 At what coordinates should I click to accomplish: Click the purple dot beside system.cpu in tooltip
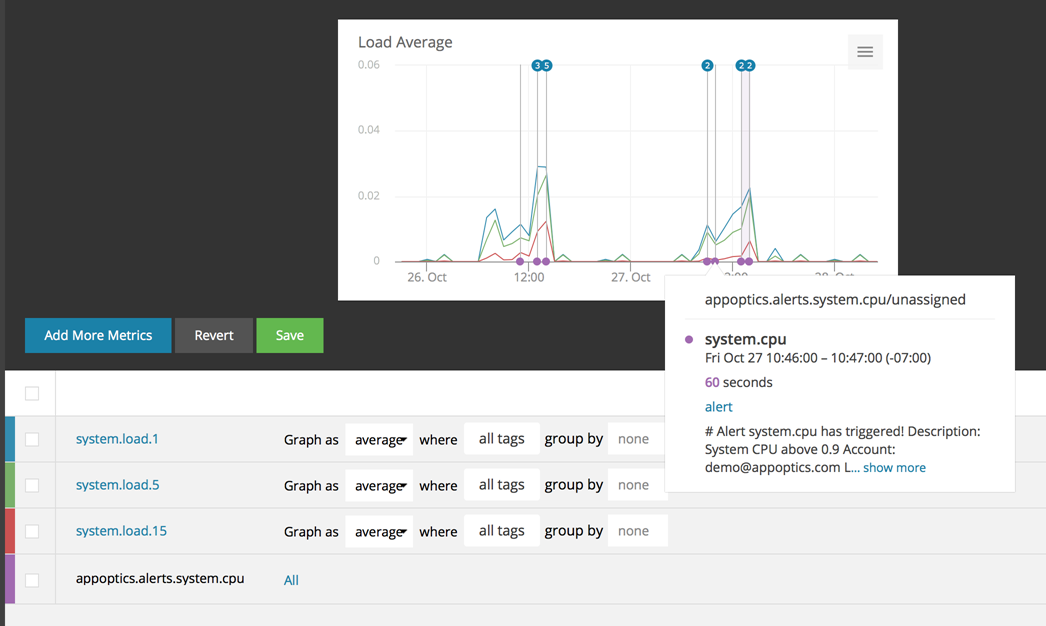point(689,340)
